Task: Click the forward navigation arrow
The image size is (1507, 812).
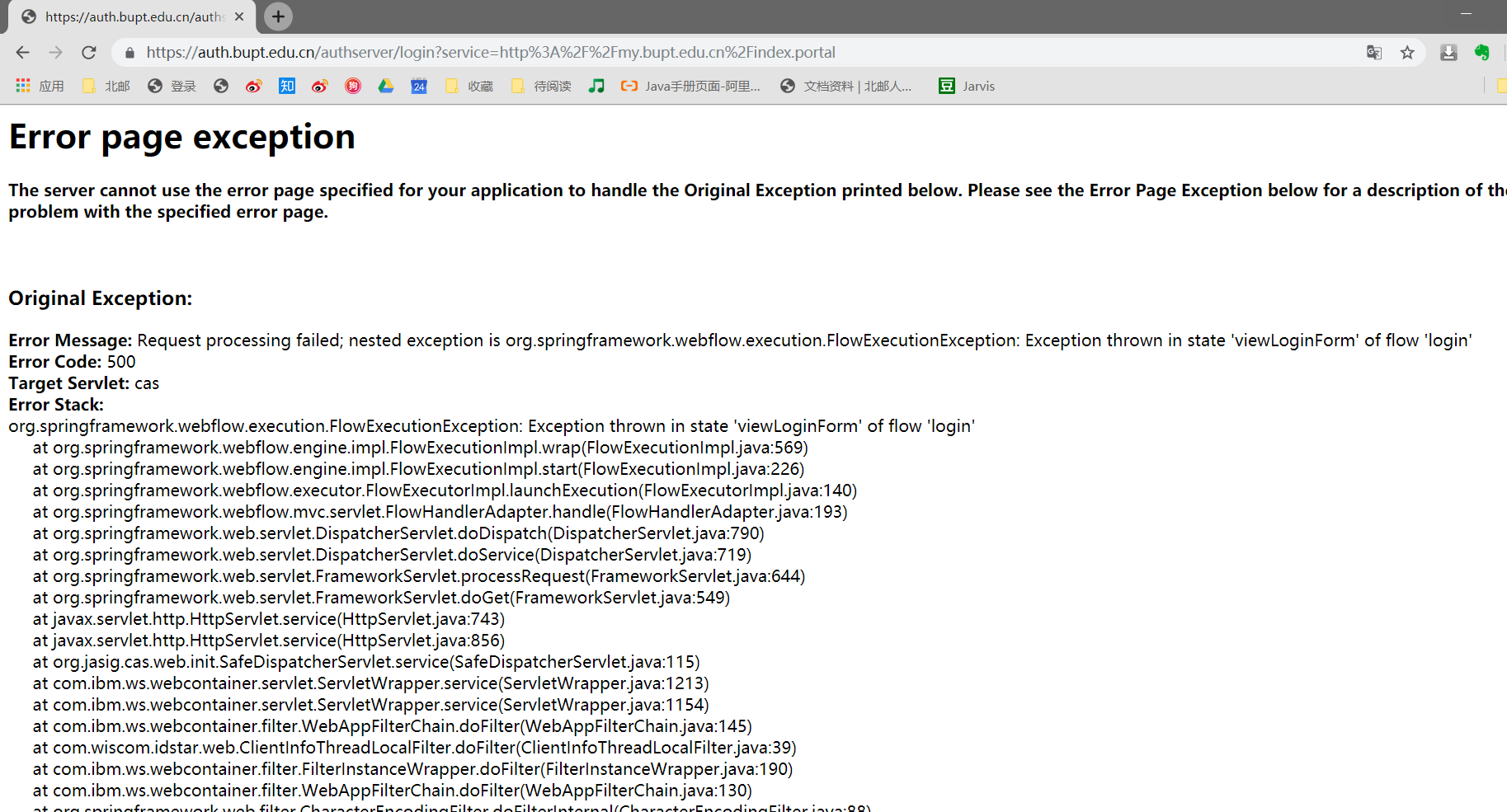Action: [55, 53]
